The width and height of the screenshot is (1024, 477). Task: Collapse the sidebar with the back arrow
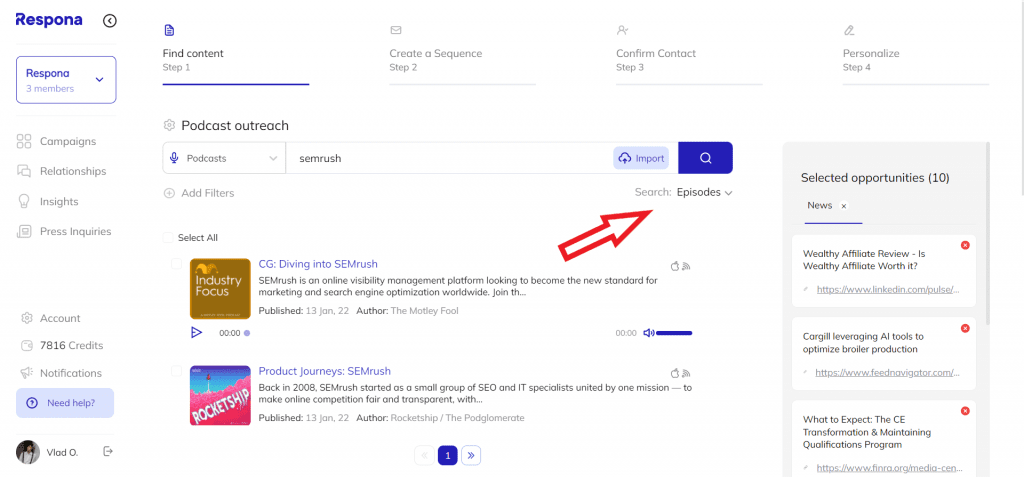tap(110, 21)
